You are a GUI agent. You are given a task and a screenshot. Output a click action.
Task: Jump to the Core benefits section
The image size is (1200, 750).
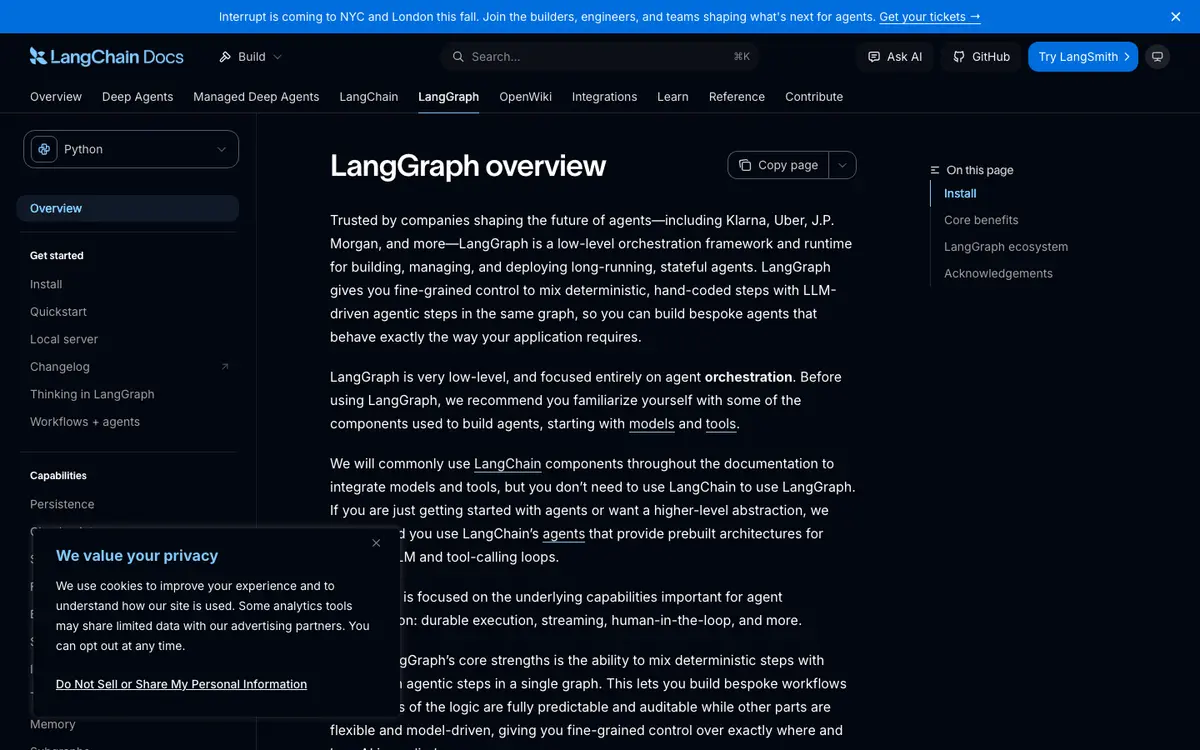981,220
